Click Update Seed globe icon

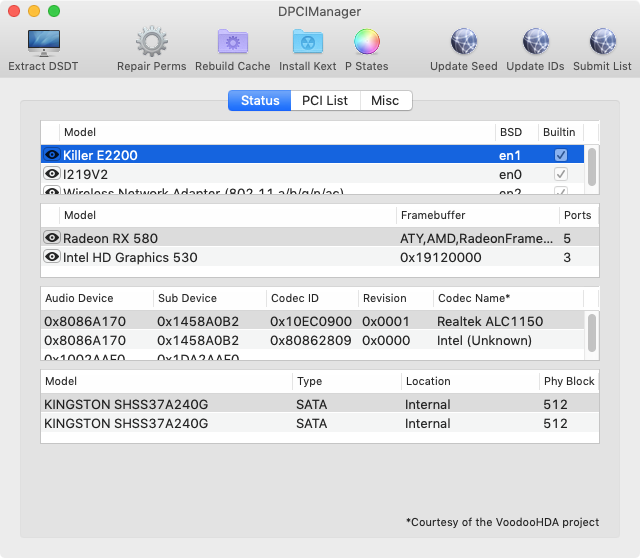tap(464, 42)
